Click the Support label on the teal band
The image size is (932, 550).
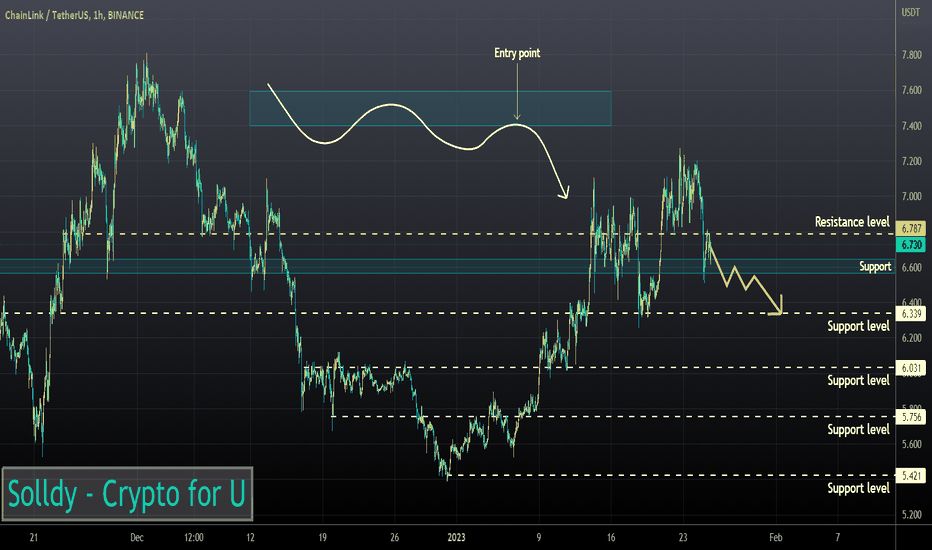pos(875,266)
